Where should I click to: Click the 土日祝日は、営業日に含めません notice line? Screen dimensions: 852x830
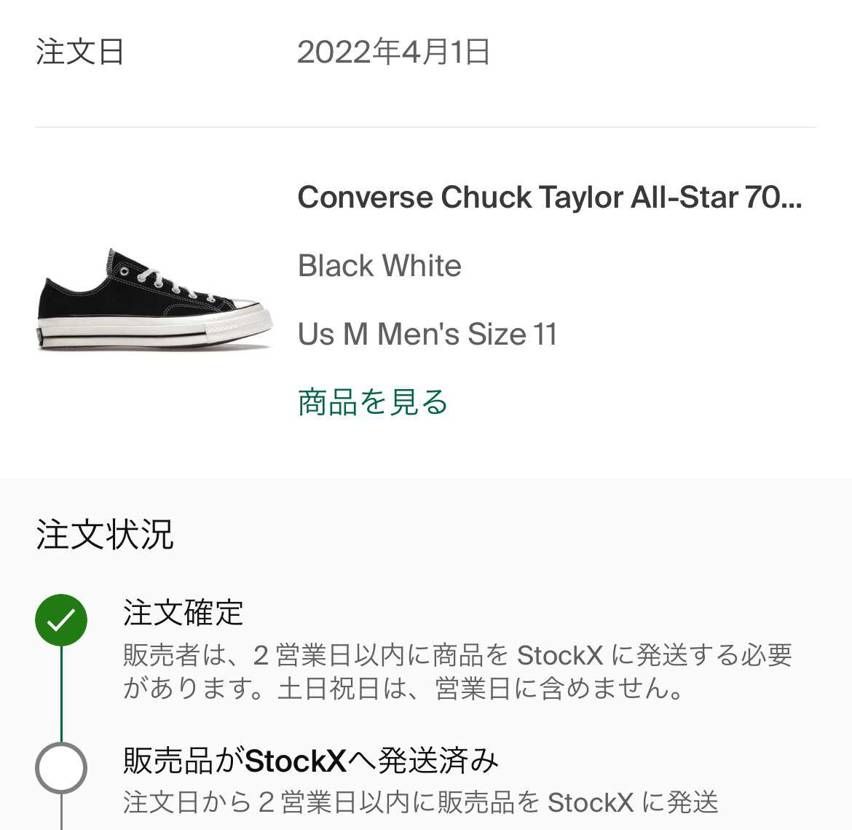480,688
